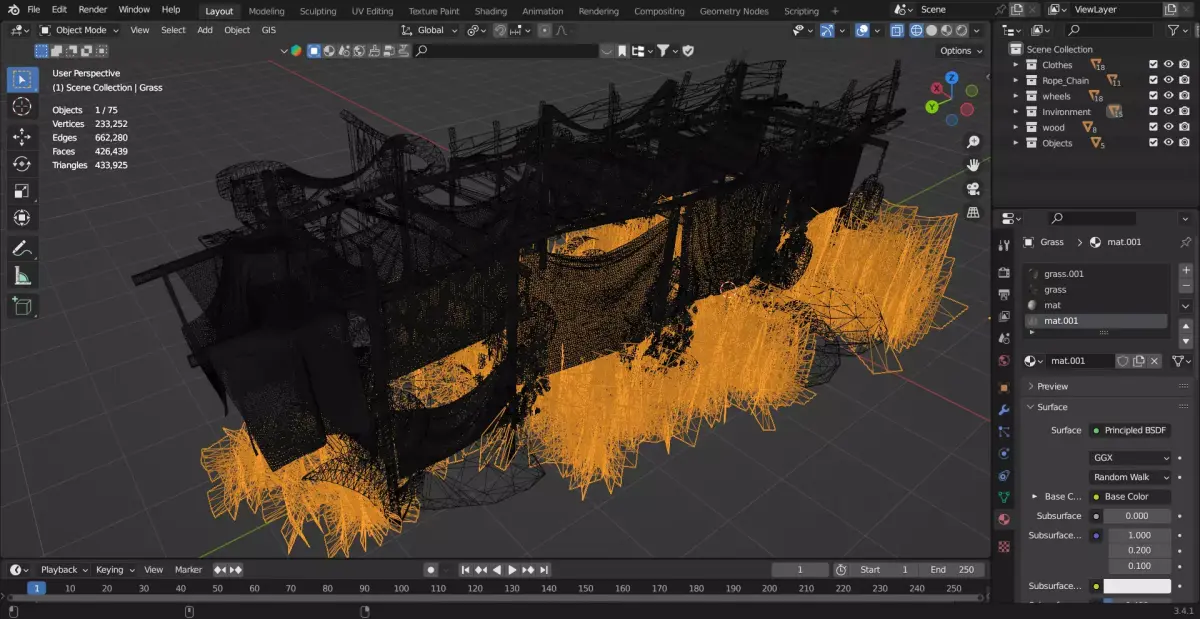Activate the Cursor tool

point(22,107)
